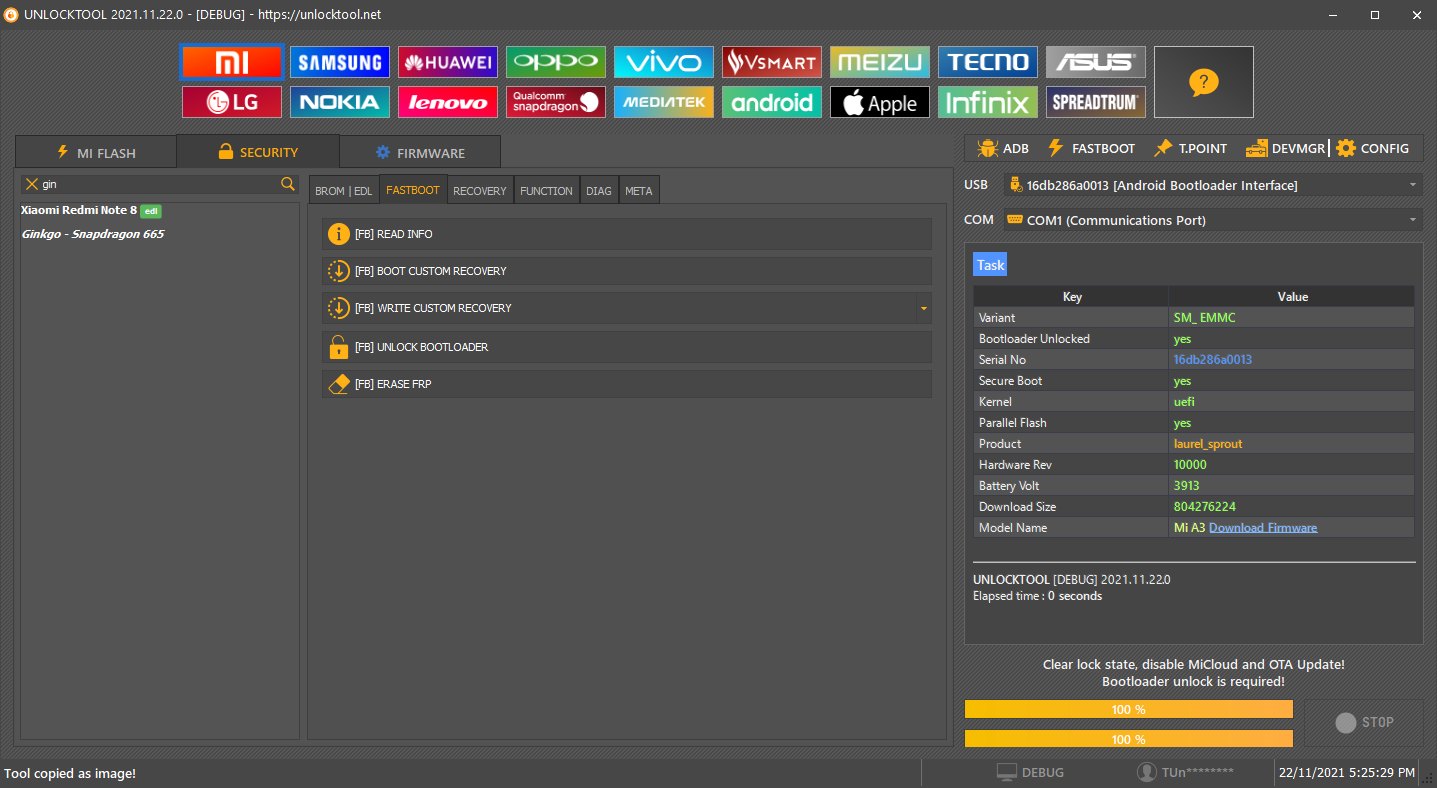Open DEVMGR device manager
Image resolution: width=1437 pixels, height=788 pixels.
(x=1285, y=148)
